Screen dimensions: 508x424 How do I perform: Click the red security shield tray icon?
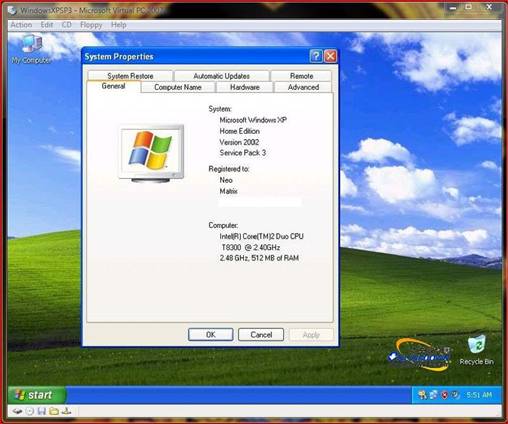pos(444,395)
